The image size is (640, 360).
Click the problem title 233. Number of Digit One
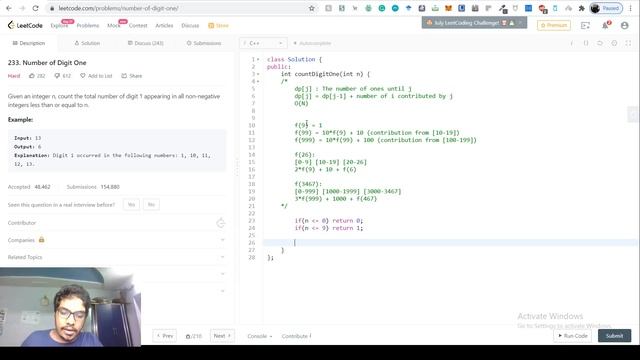pos(47,62)
